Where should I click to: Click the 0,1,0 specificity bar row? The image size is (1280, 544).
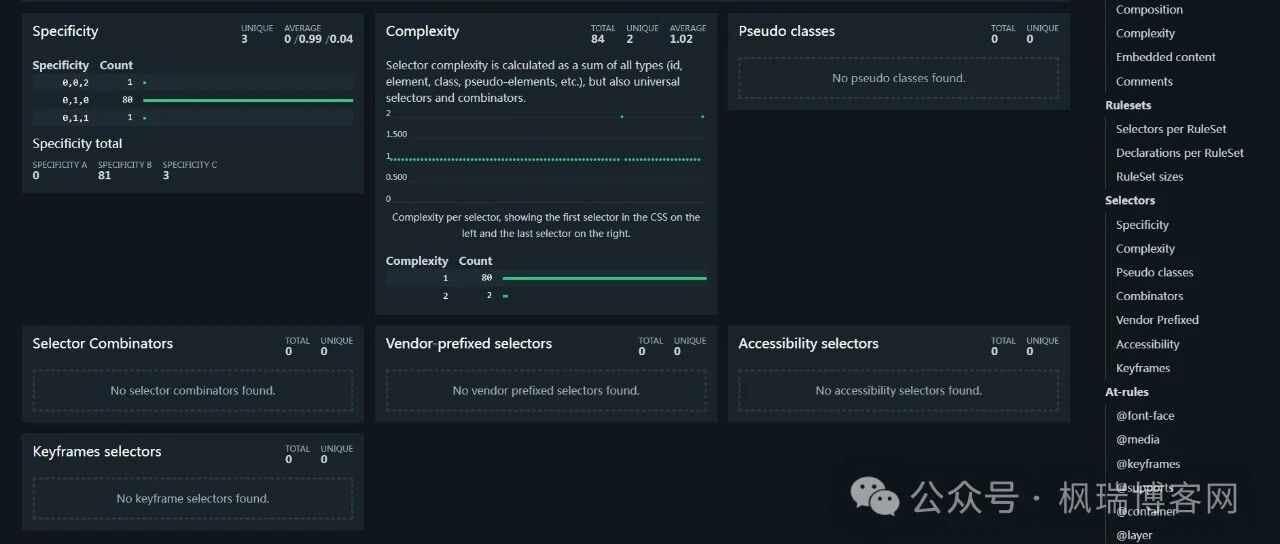point(193,100)
